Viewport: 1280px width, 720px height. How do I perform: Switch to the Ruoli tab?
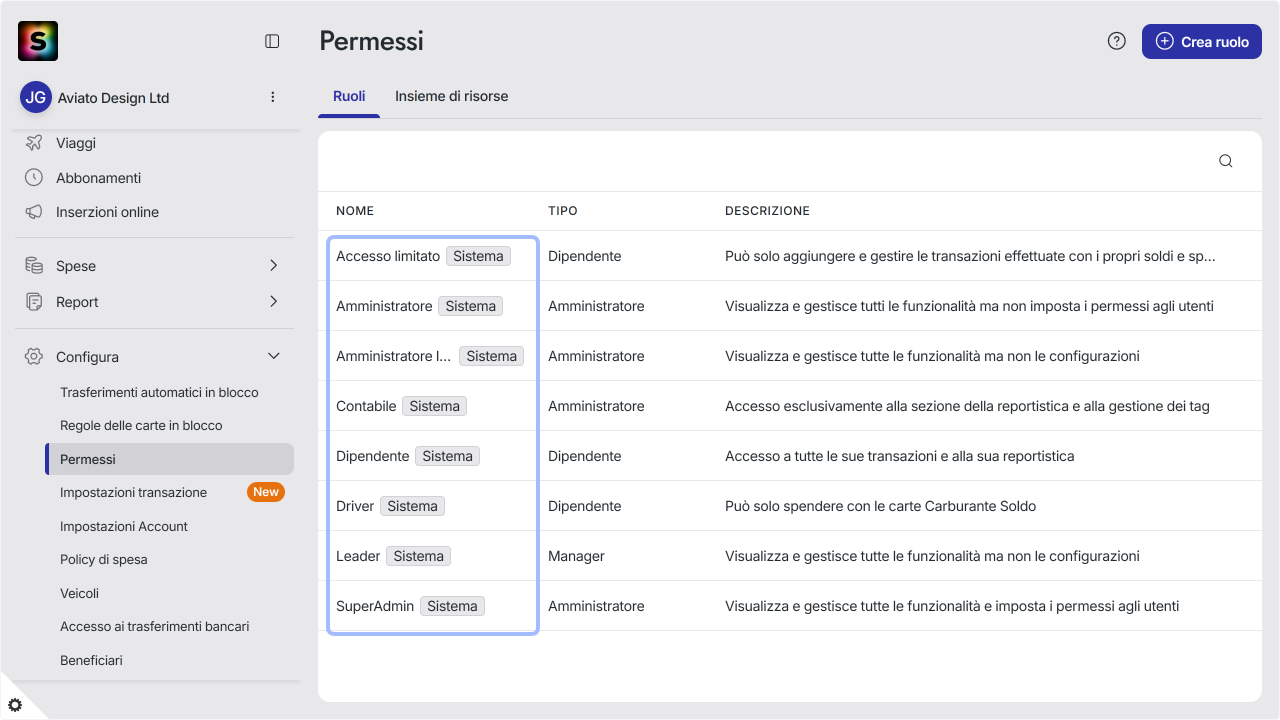(349, 97)
